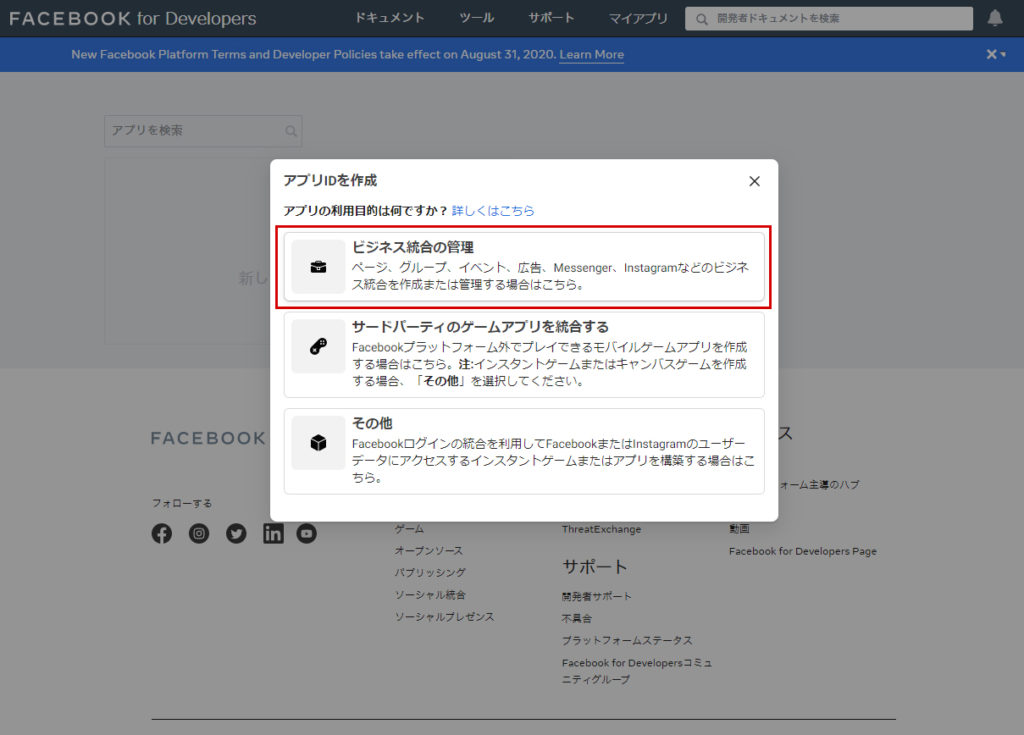
Task: Open the Instagram icon in footer
Action: [199, 534]
